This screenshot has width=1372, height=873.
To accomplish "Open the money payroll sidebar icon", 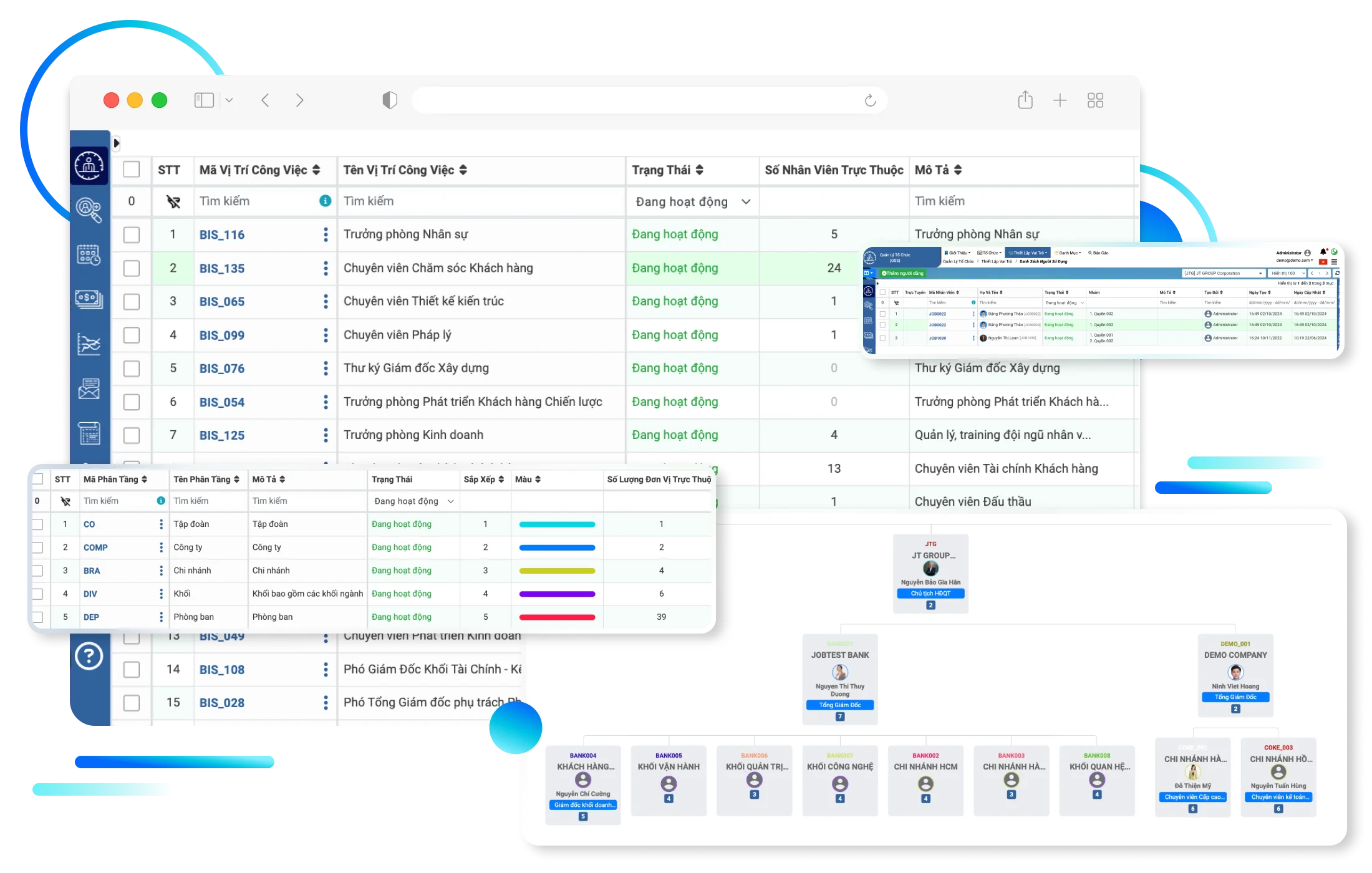I will click(89, 299).
